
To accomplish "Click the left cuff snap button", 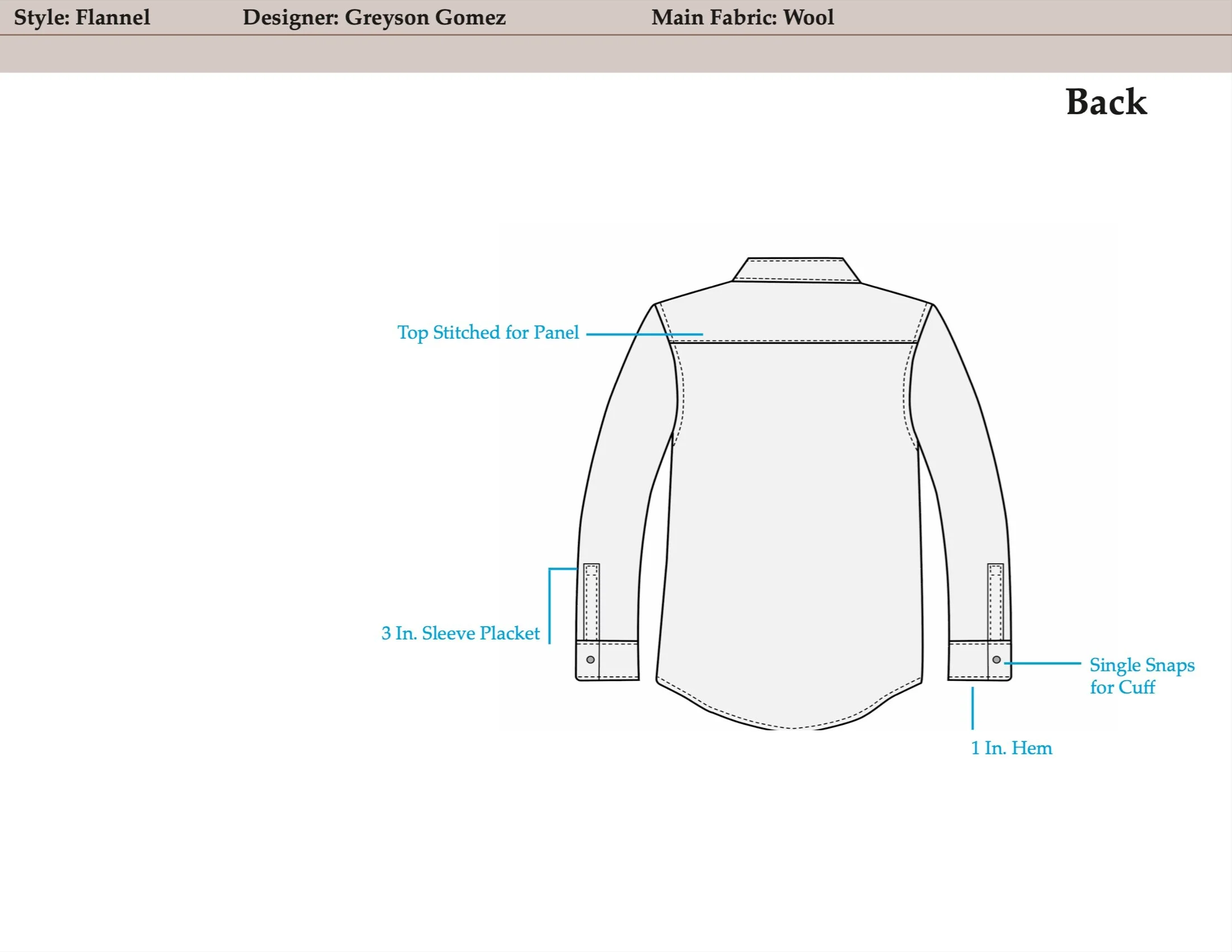I will click(x=590, y=660).
